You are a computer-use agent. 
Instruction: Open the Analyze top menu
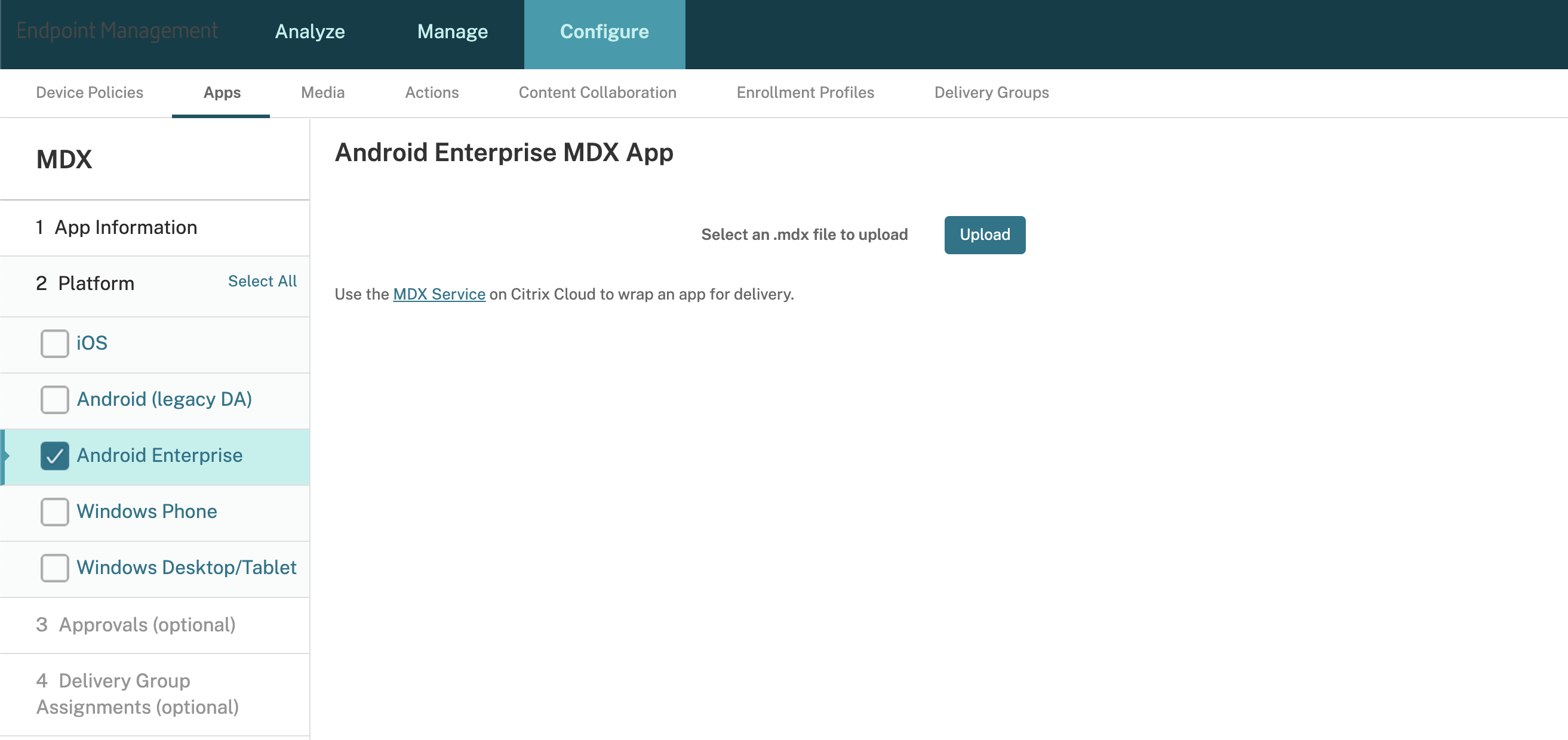click(310, 32)
